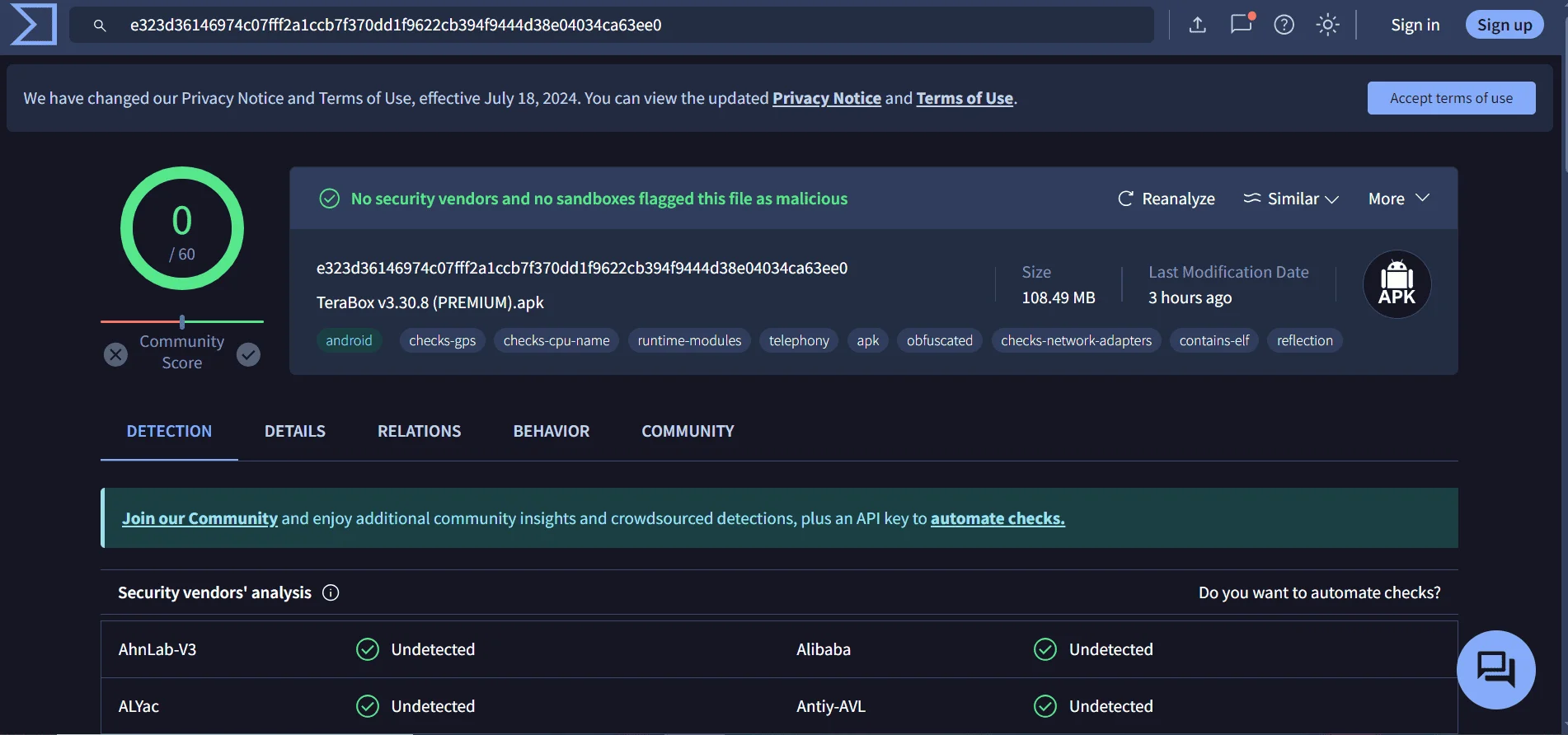Click the green check icon in the no-detections banner
Screen dimensions: 1568x735
tap(329, 199)
